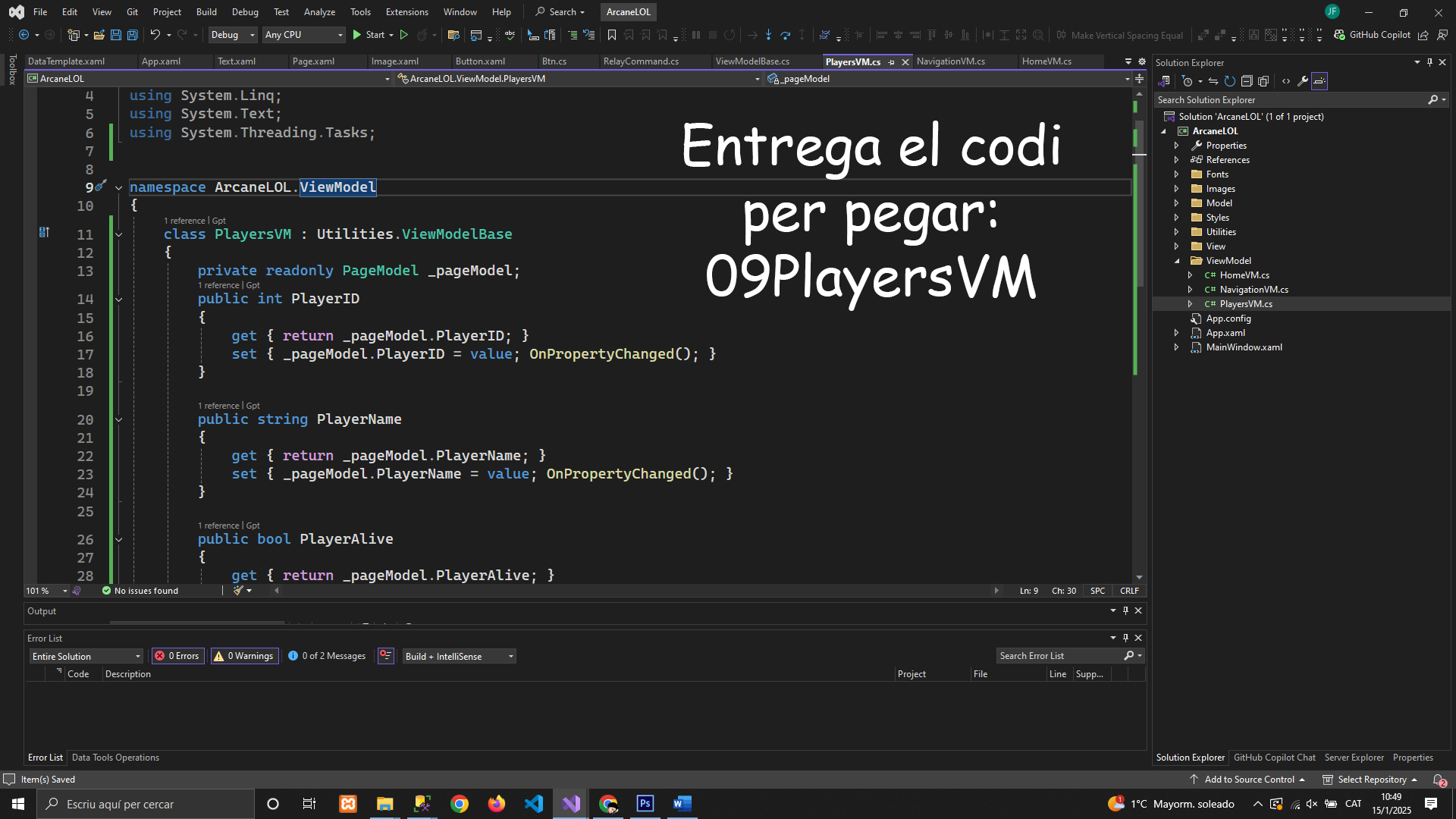Switch to the NavigationVM.cs tab
The width and height of the screenshot is (1456, 819).
(950, 61)
